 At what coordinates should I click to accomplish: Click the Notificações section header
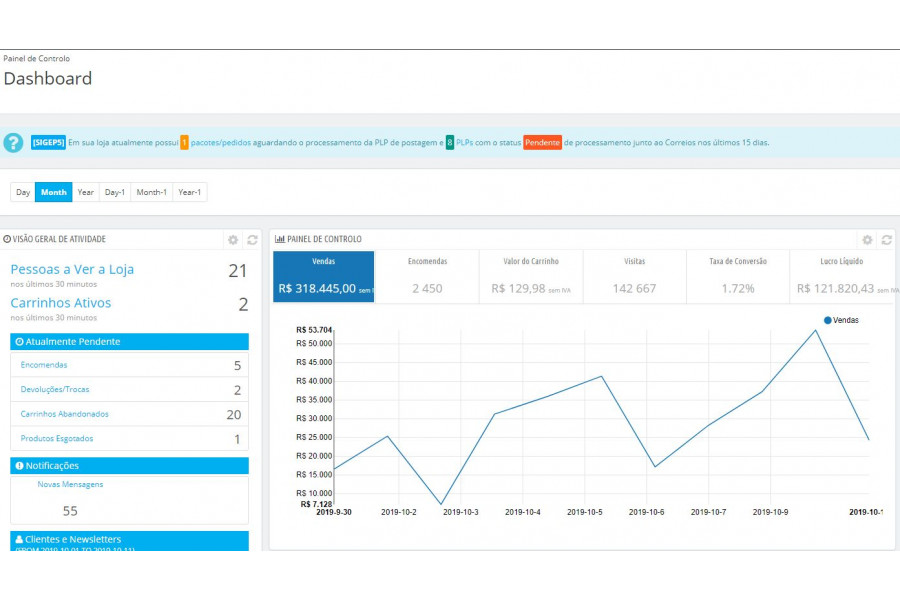tap(130, 466)
